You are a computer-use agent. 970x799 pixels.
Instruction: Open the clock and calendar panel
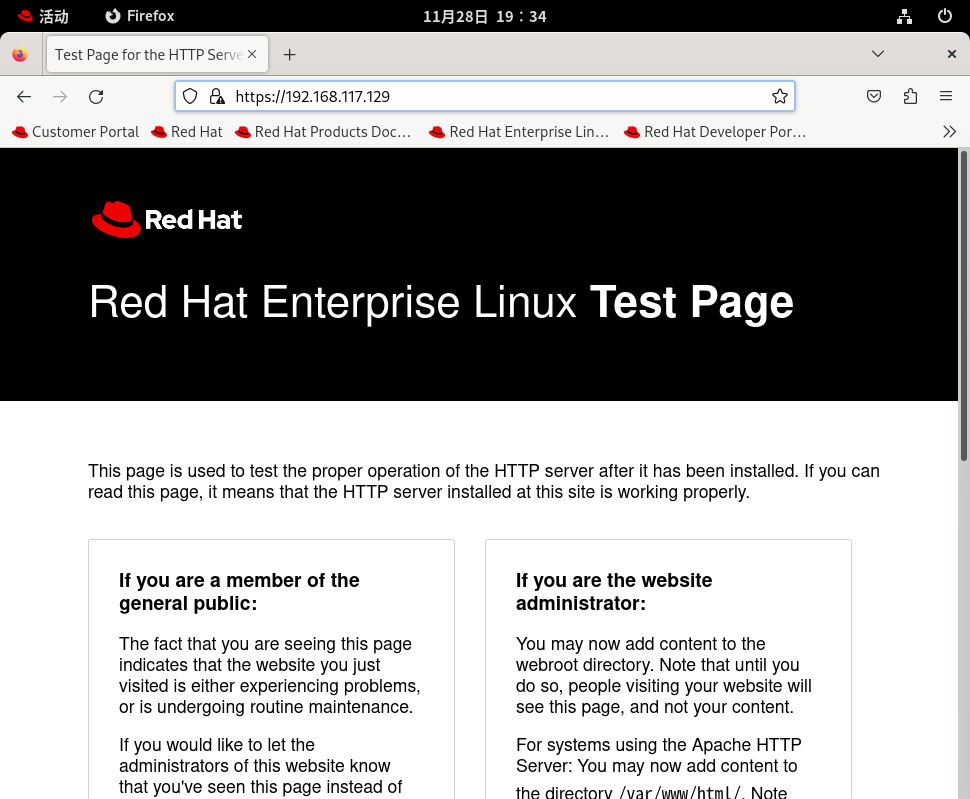tap(484, 16)
